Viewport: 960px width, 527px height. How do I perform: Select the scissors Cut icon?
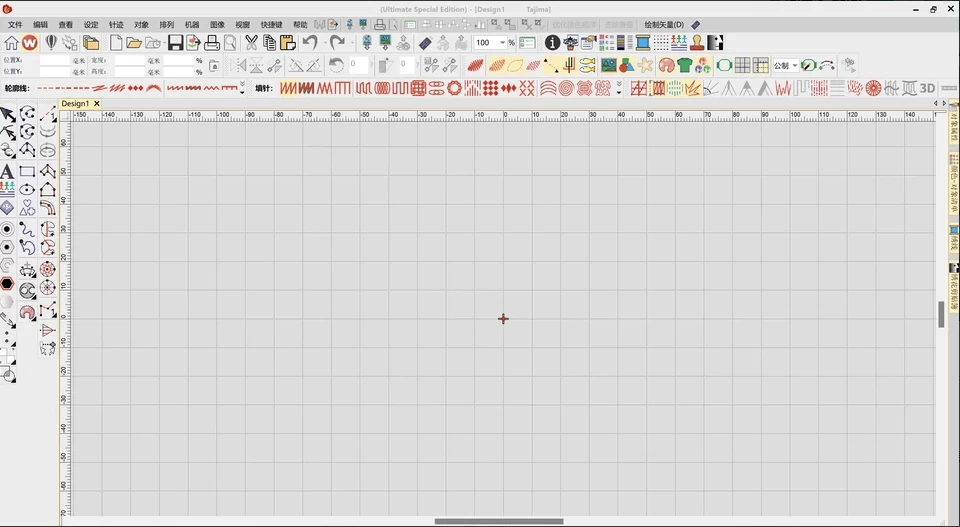252,43
